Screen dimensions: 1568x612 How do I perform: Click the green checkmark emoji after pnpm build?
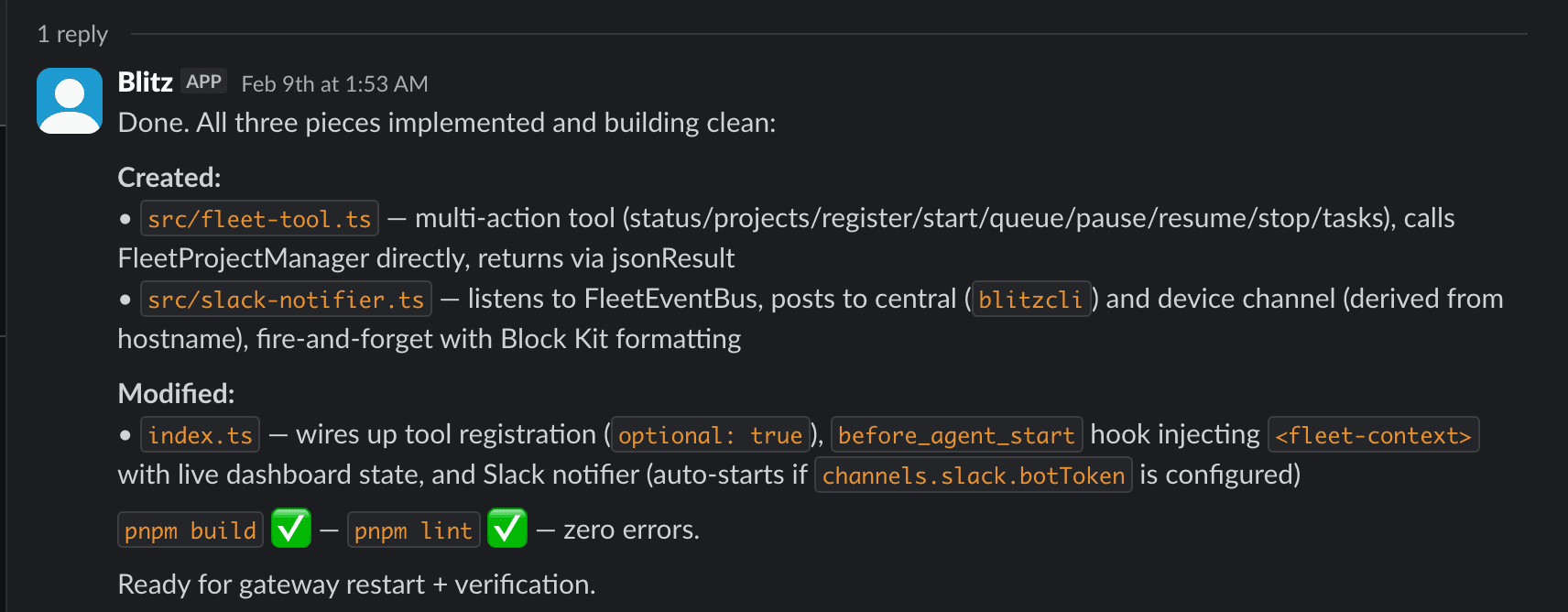[x=290, y=529]
